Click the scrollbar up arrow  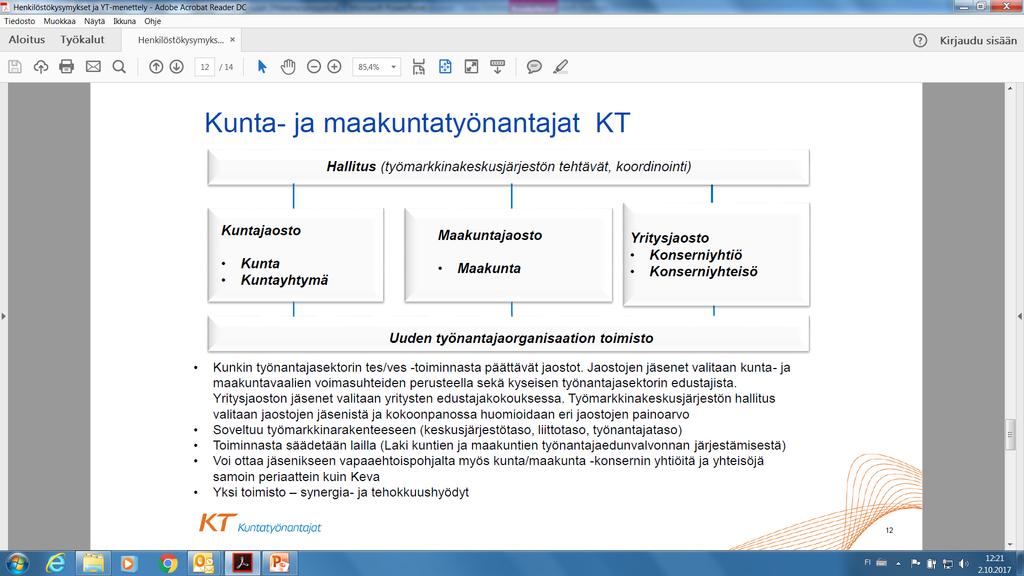[1010, 88]
